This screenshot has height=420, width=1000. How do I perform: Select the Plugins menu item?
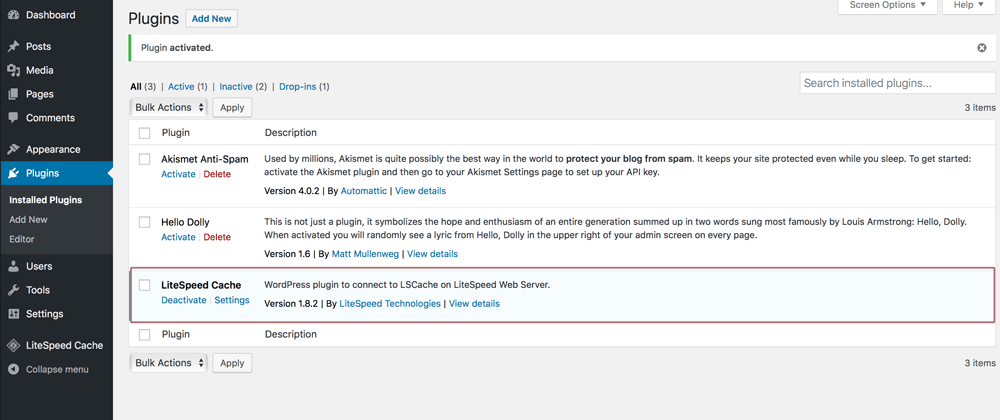tap(42, 173)
